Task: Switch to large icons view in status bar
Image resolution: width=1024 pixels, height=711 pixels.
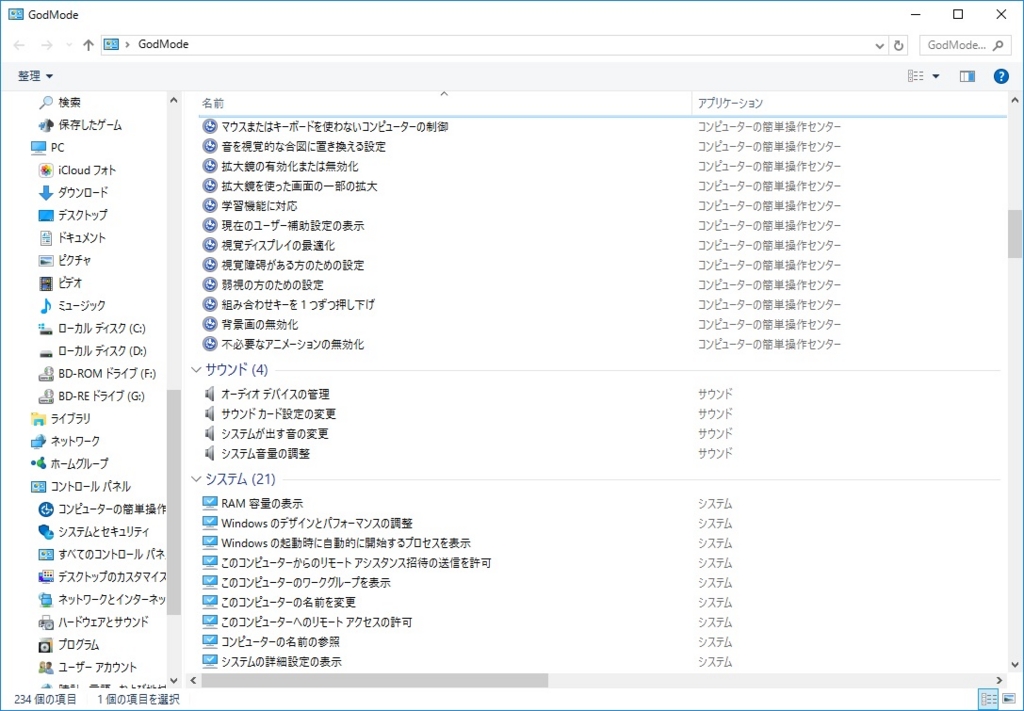Action: pos(1008,699)
